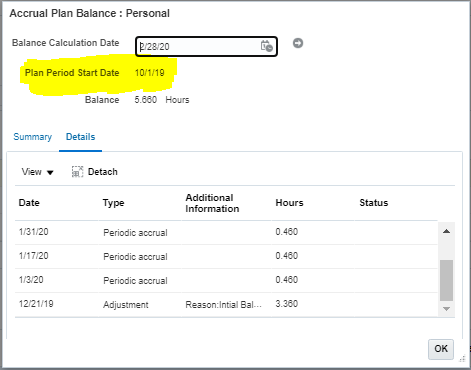Screen dimensions: 471x370
Task: Click the OK button
Action: point(441,349)
